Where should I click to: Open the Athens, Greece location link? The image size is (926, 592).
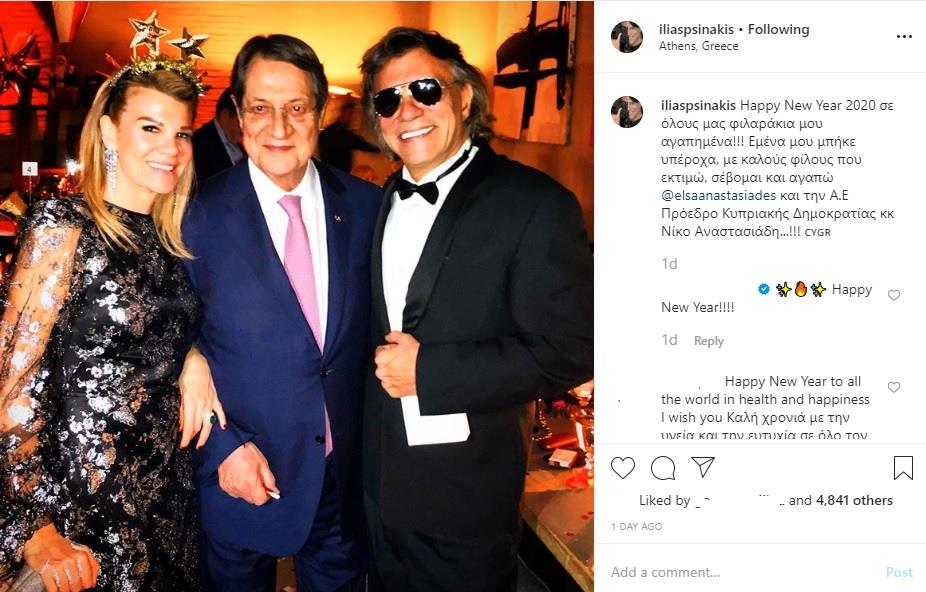point(699,46)
